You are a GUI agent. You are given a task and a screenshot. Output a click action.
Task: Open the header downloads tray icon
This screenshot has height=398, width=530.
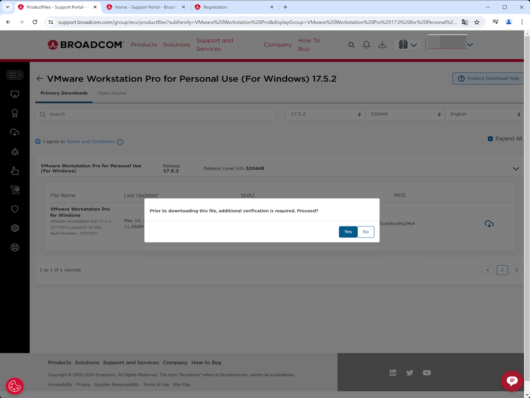click(382, 45)
